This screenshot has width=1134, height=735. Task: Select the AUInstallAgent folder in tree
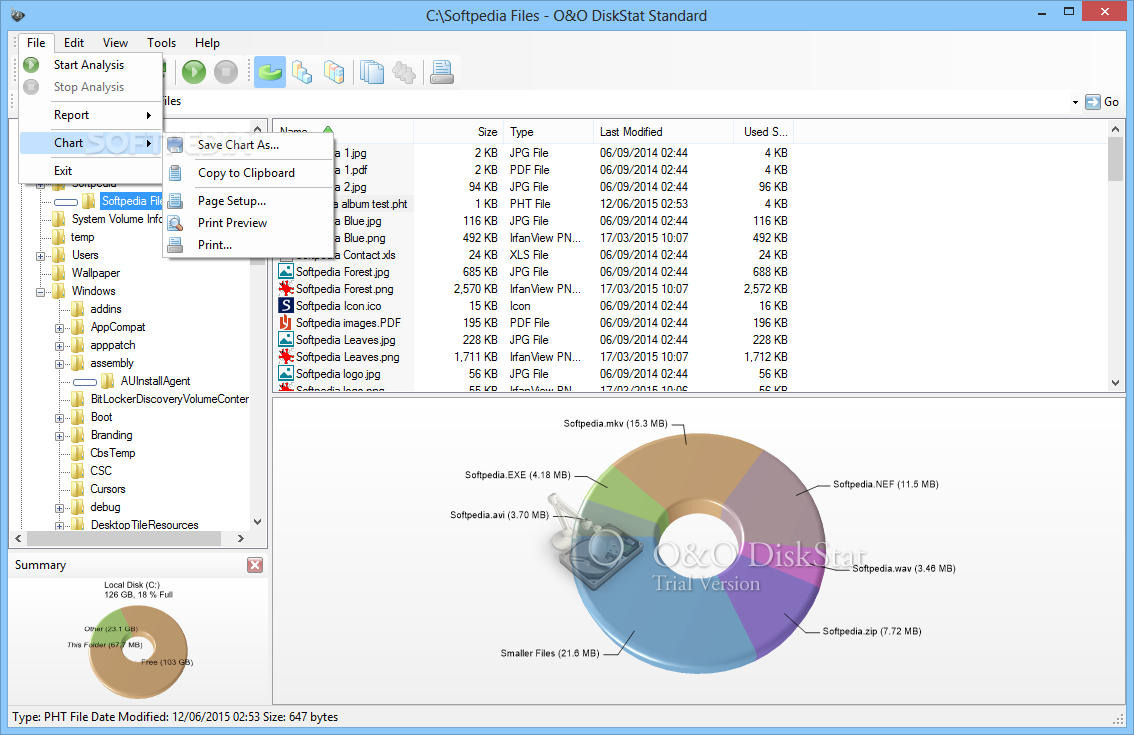pos(155,381)
